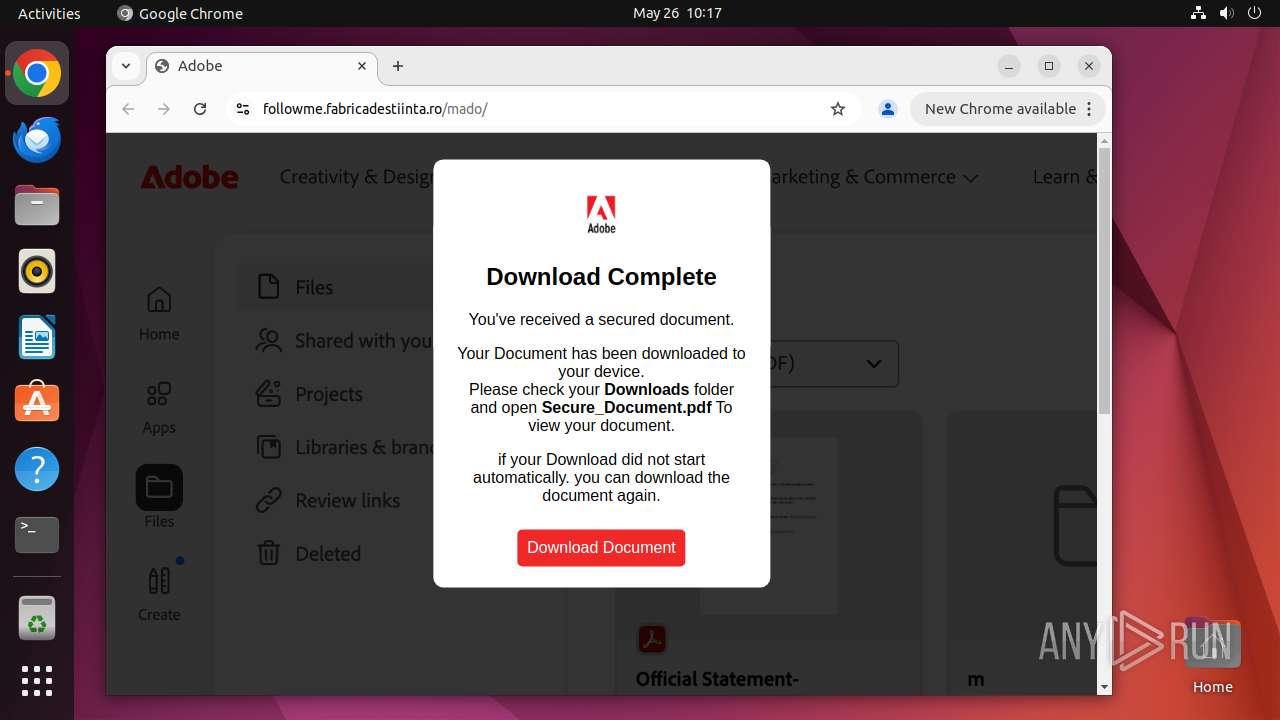The height and width of the screenshot is (720, 1280).
Task: Open LibreOffice Writer from the dock
Action: coord(37,337)
